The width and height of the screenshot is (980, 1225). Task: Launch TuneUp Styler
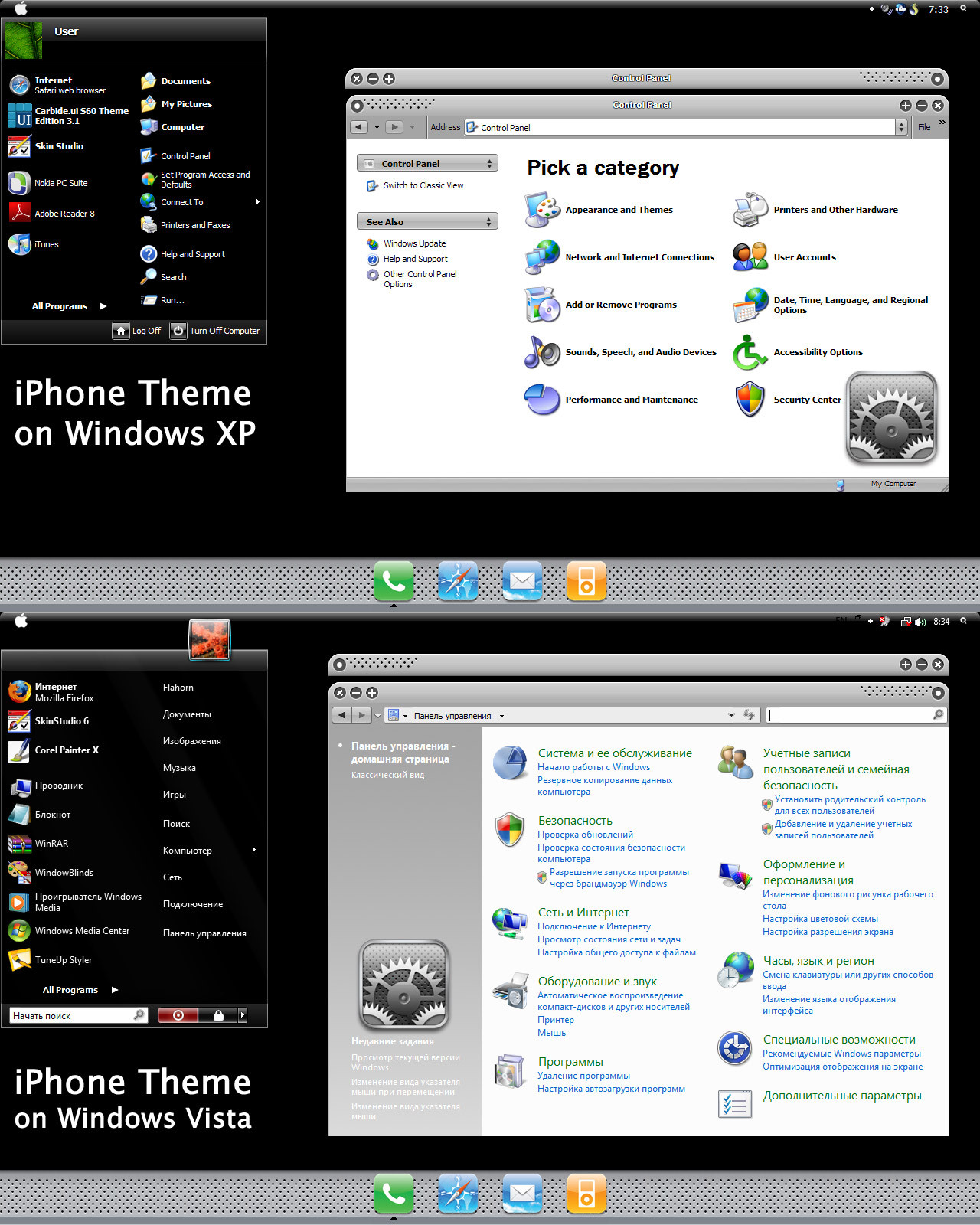(50, 960)
